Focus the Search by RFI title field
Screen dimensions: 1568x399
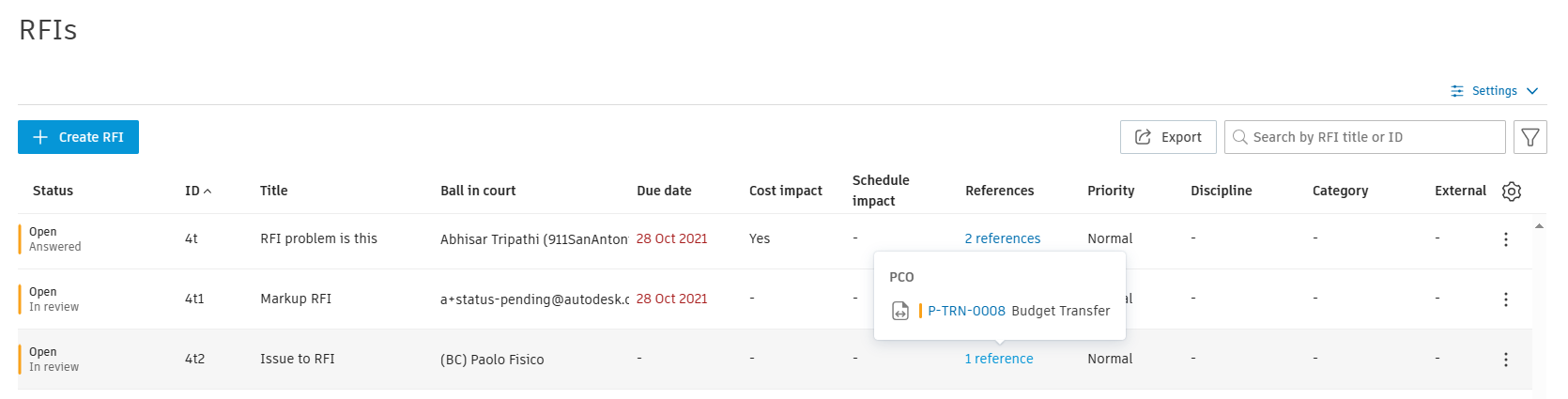point(1371,137)
